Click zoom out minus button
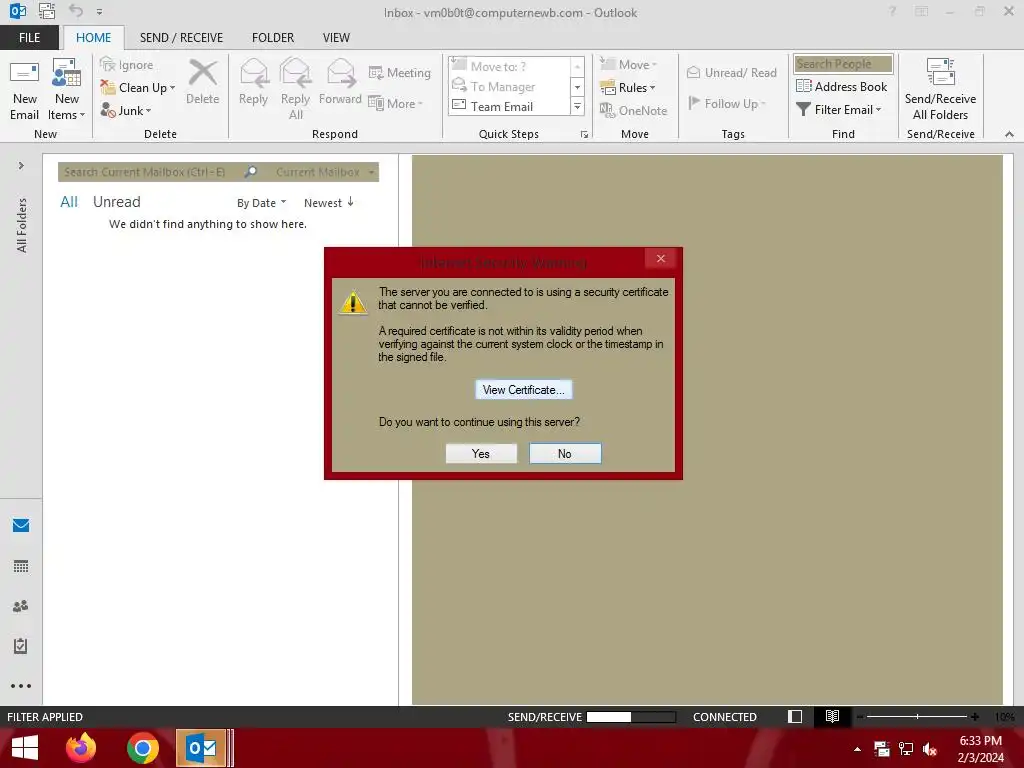The height and width of the screenshot is (768, 1024). [x=860, y=717]
